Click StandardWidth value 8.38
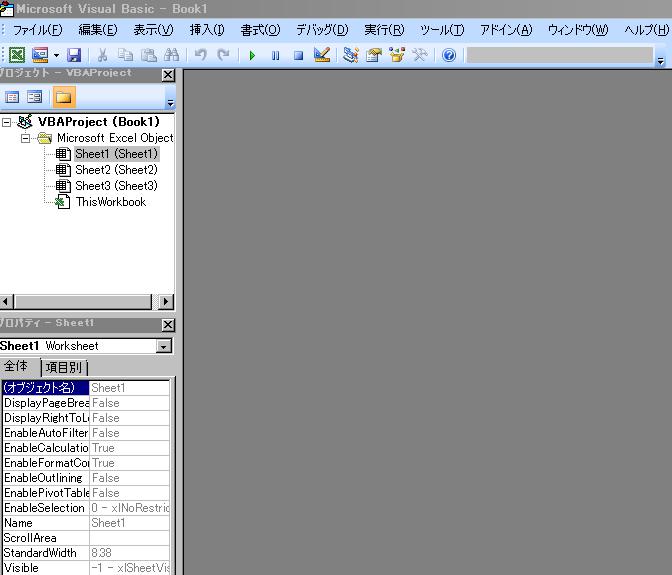Image resolution: width=672 pixels, height=575 pixels. click(x=129, y=553)
